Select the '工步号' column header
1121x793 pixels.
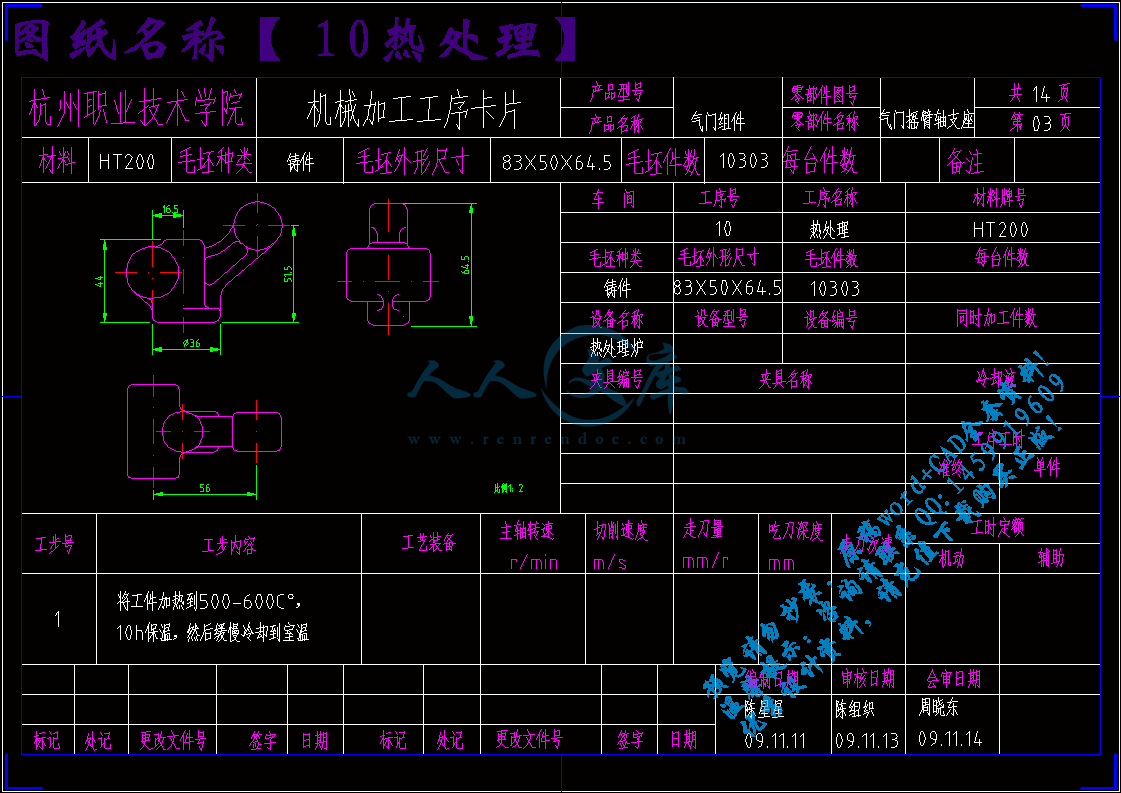tap(54, 544)
